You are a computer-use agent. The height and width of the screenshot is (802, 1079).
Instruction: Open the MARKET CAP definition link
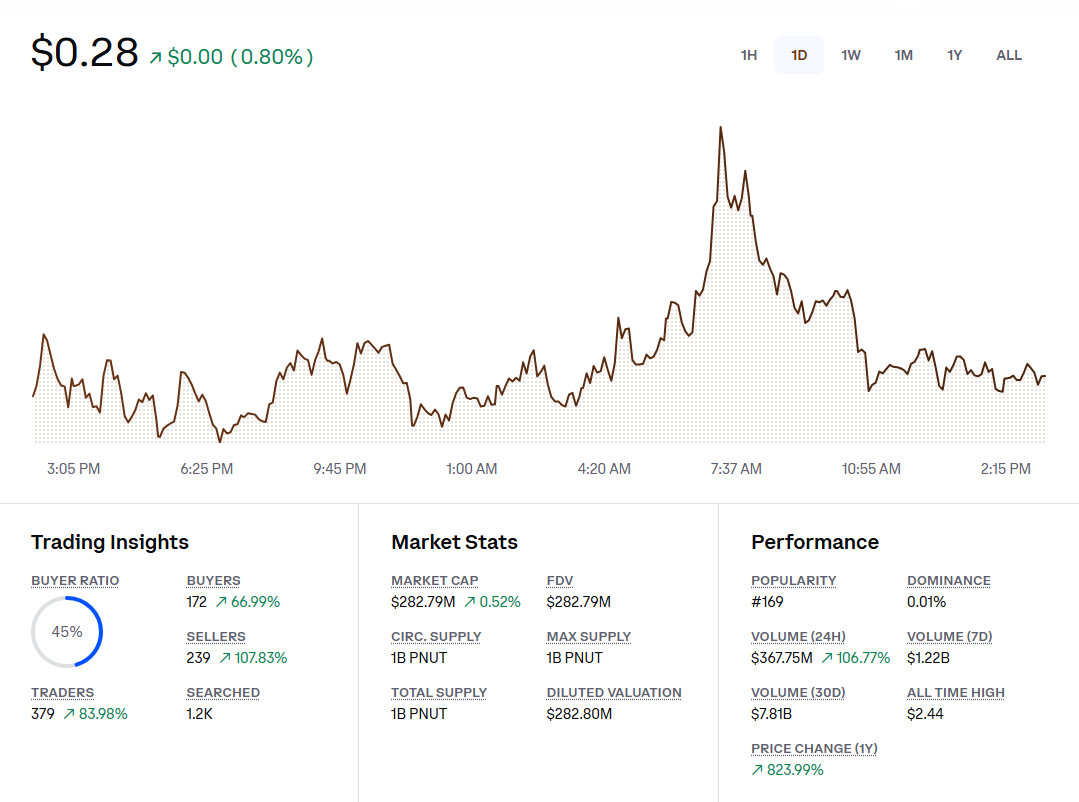pyautogui.click(x=434, y=580)
